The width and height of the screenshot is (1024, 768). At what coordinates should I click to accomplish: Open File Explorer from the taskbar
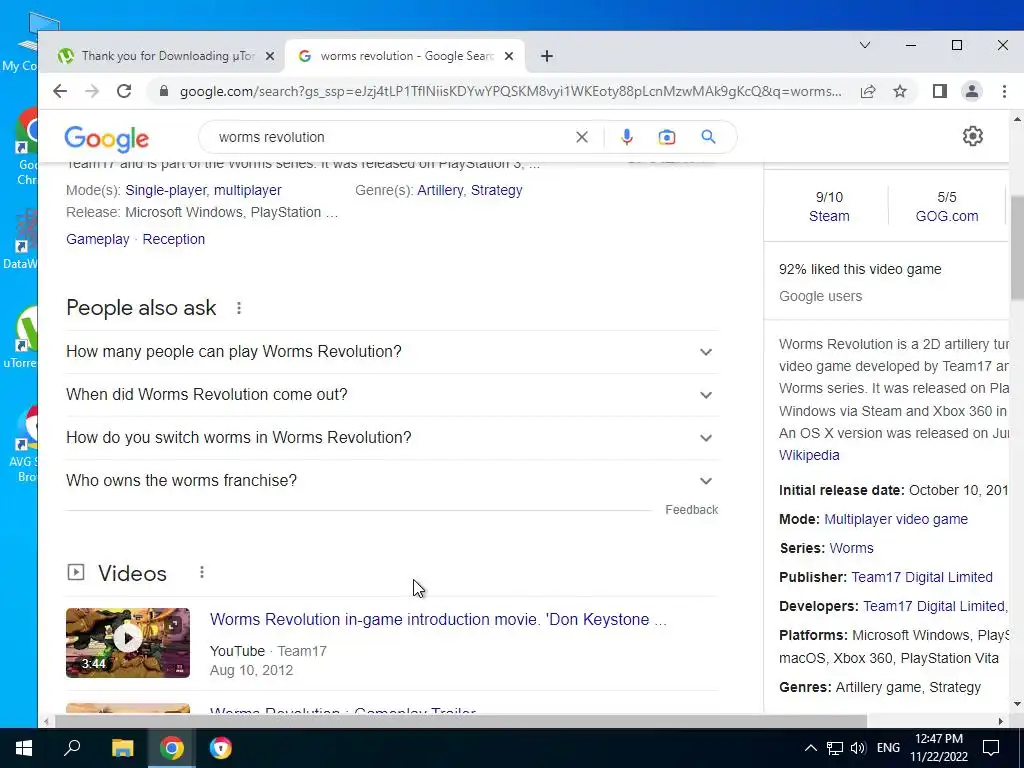[122, 748]
